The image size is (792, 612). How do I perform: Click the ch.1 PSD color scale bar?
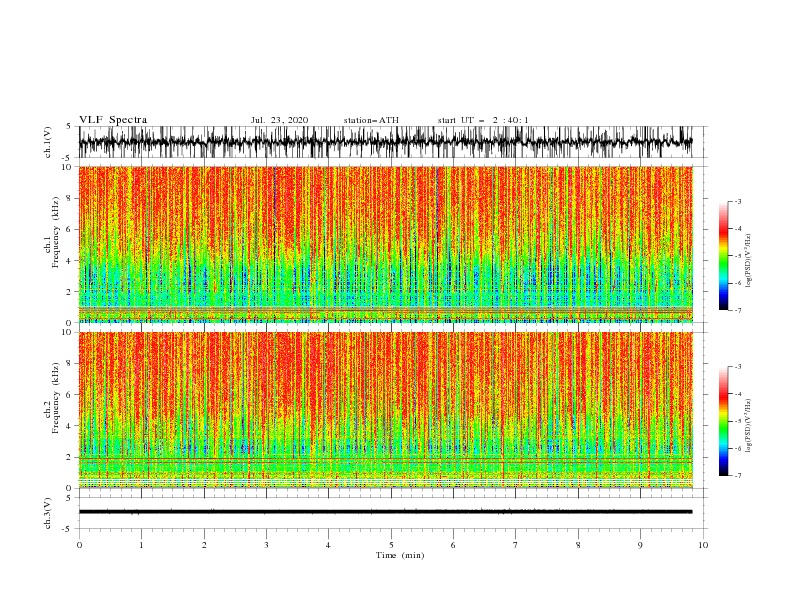[x=723, y=256]
